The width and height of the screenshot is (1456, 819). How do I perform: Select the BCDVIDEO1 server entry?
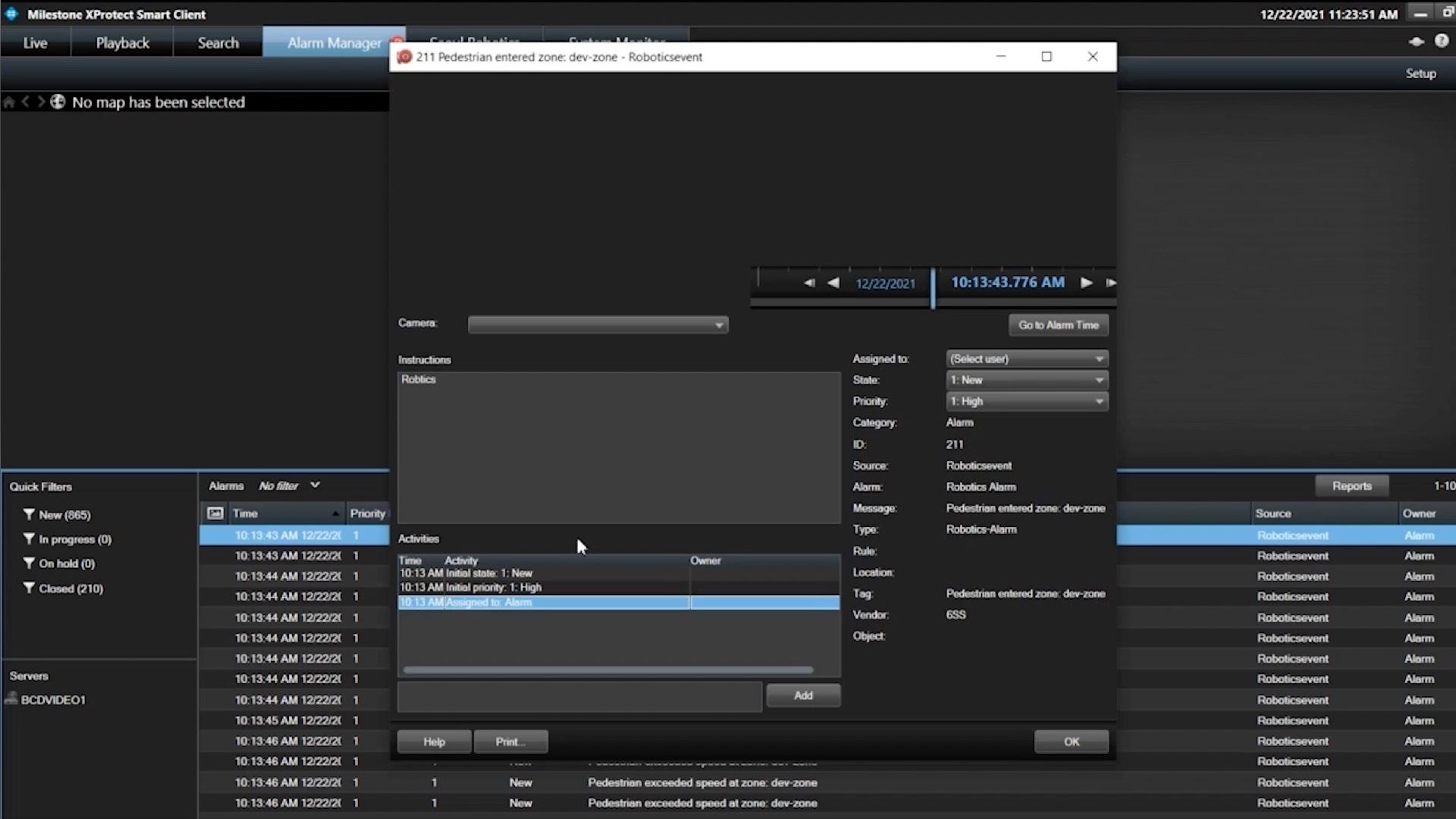coord(53,700)
